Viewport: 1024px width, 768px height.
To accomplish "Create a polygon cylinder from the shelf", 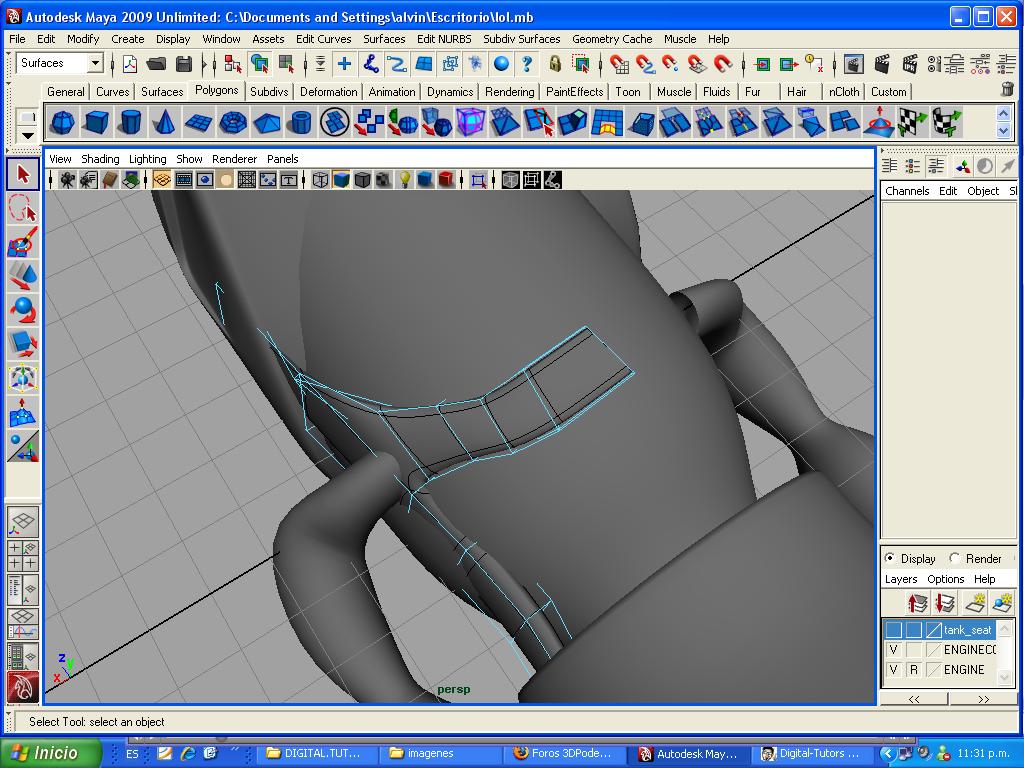I will (131, 122).
